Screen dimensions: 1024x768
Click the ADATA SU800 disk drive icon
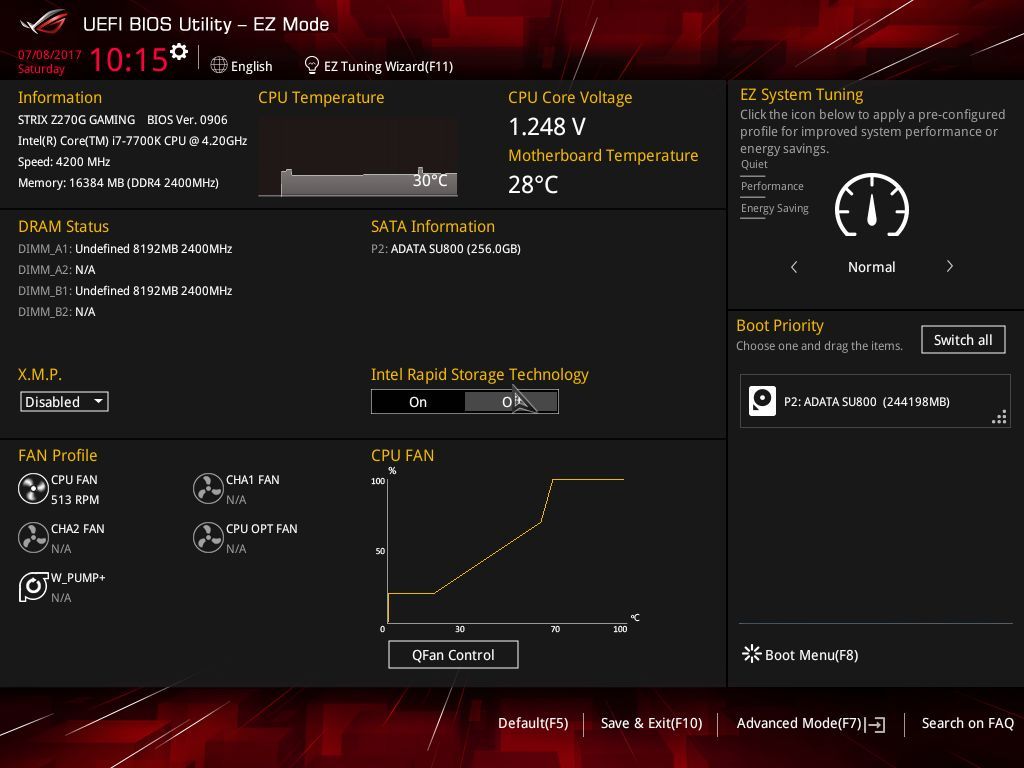pyautogui.click(x=762, y=401)
